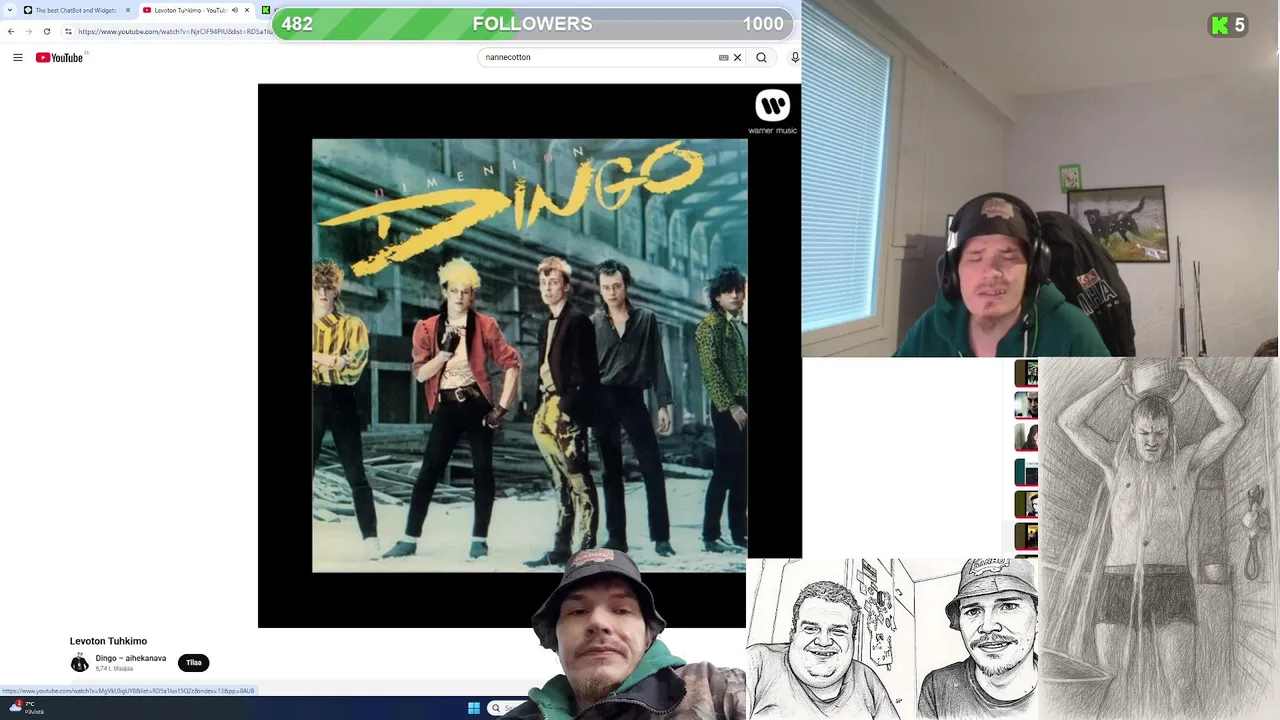
Task: Click the video title Levoton Tuhkimo
Action: [x=108, y=641]
